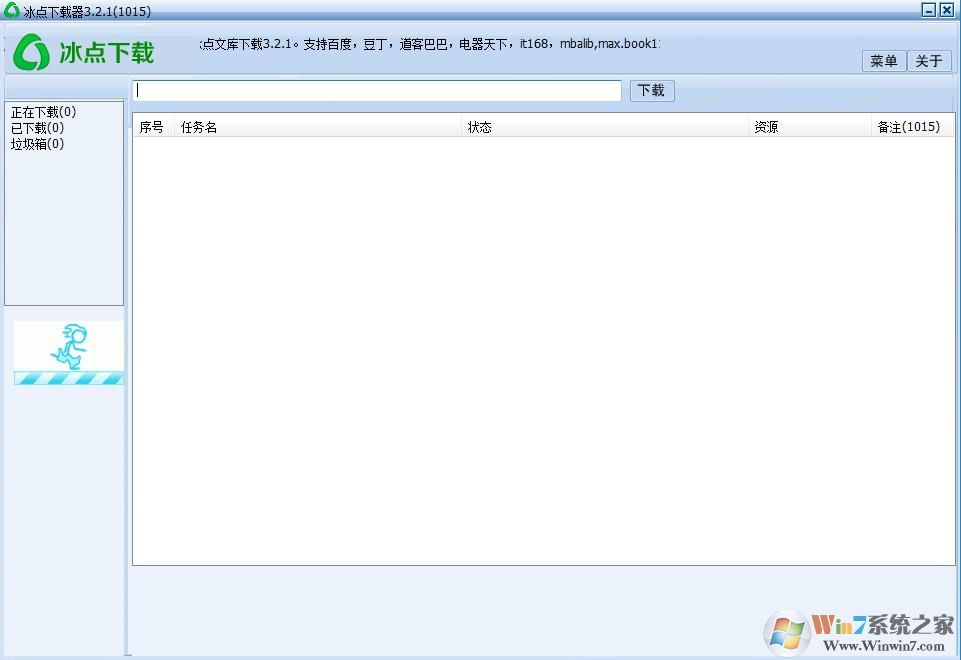Click the 资源 column header
Image resolution: width=961 pixels, height=660 pixels.
pyautogui.click(x=765, y=126)
